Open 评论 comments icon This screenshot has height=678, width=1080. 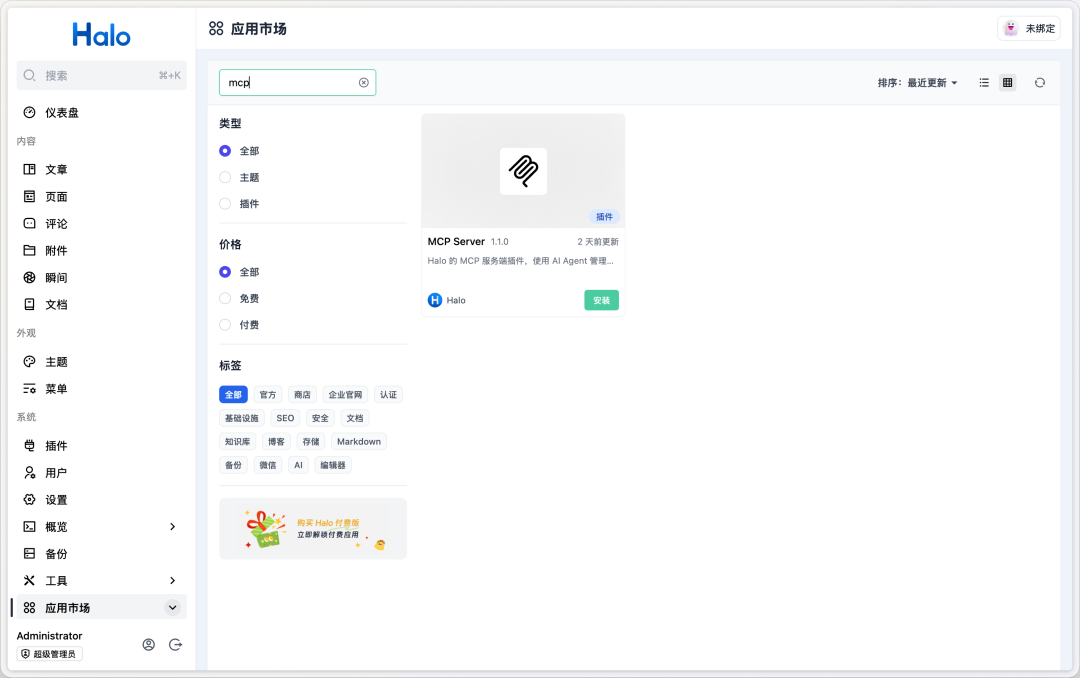30,223
